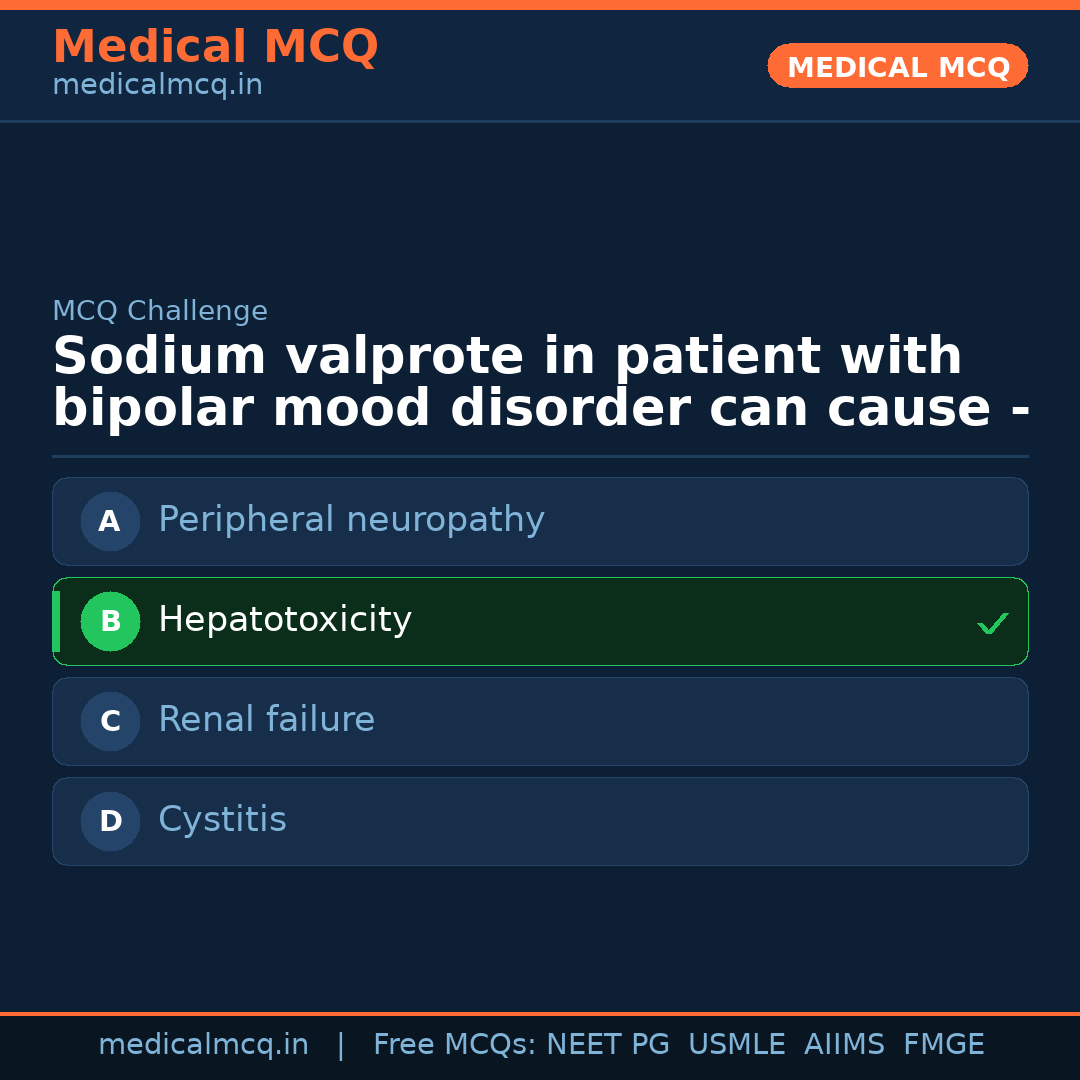Screen dimensions: 1080x1080
Task: Open medicalmcq.in link in the footer
Action: click(203, 1045)
